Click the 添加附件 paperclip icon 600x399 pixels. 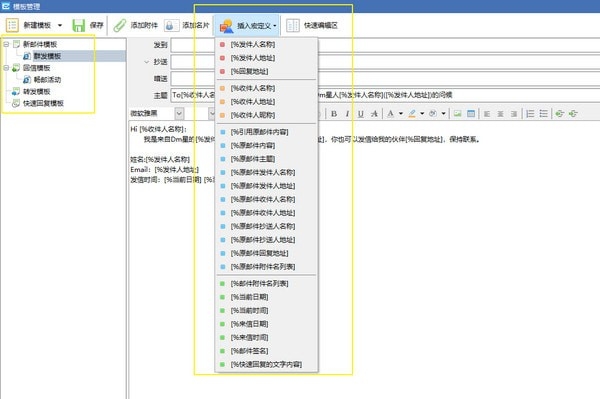(x=120, y=25)
